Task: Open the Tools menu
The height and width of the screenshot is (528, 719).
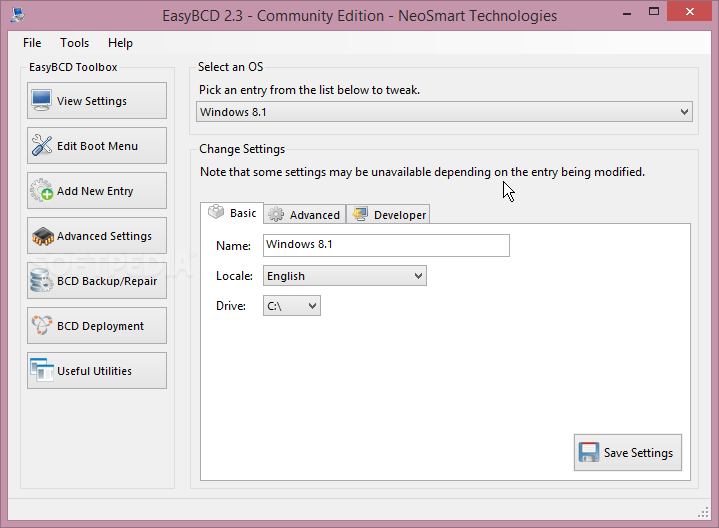Action: click(x=74, y=43)
